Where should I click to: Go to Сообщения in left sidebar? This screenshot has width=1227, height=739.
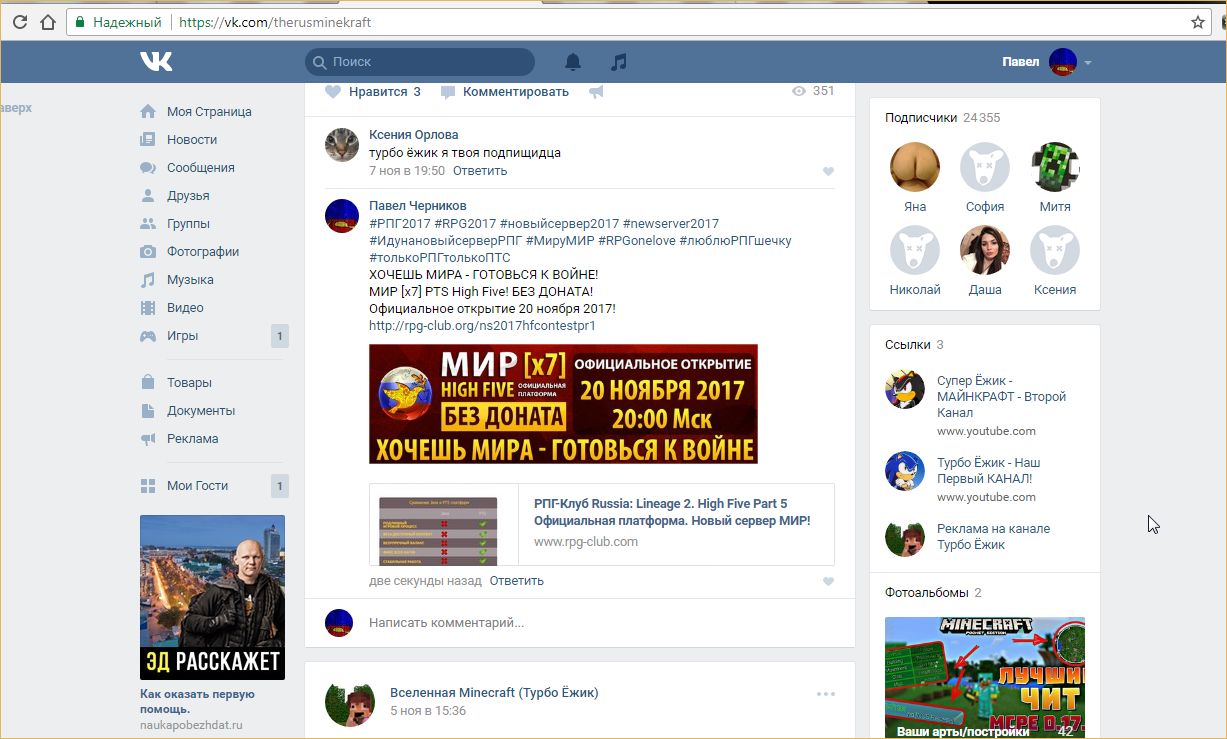pos(200,168)
